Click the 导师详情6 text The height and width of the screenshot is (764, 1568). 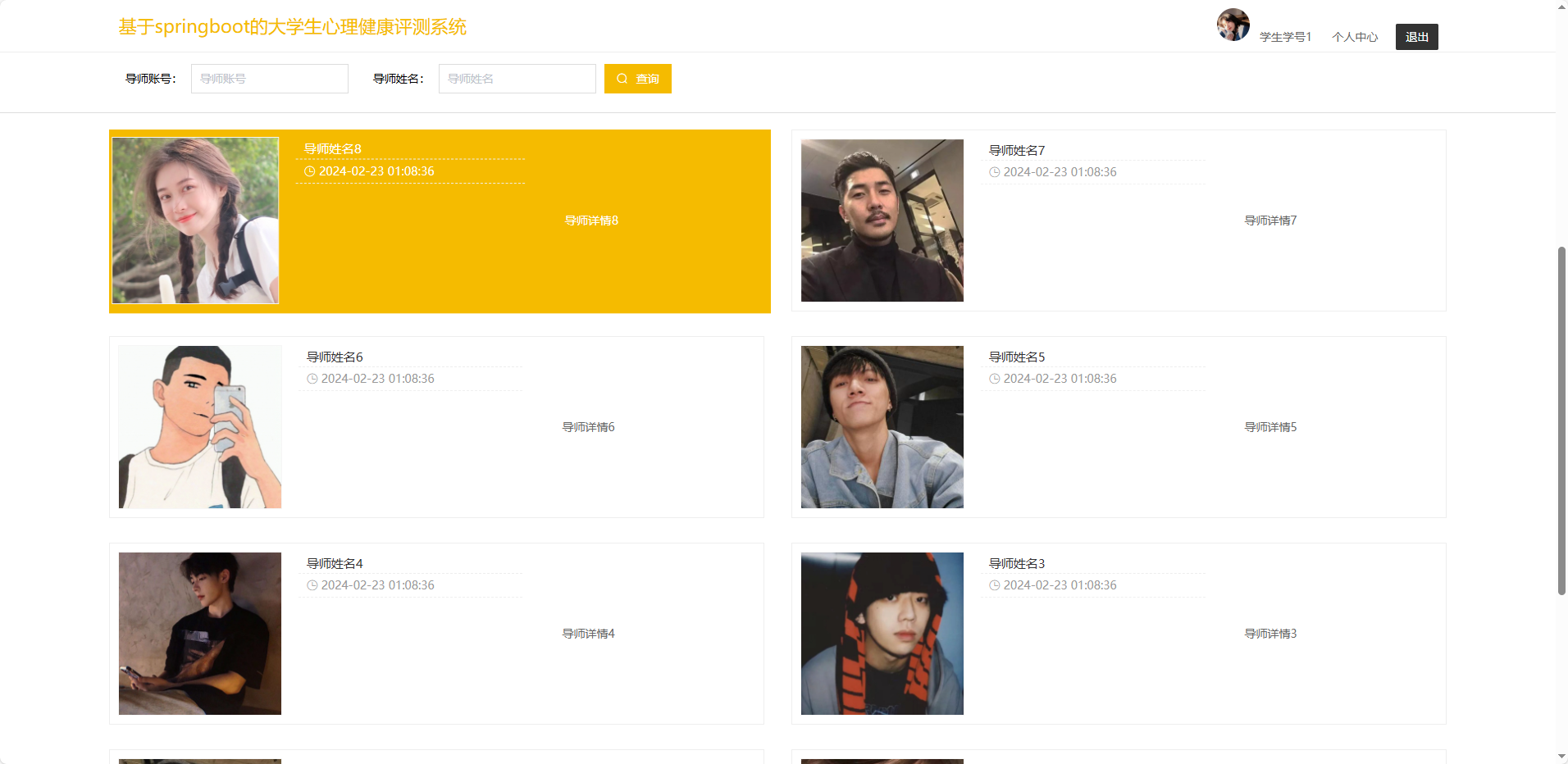pos(588,427)
